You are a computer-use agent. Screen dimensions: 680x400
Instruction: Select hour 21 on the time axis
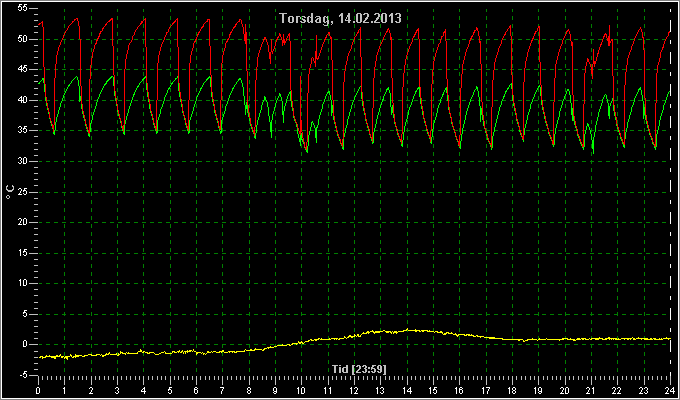[x=591, y=390]
